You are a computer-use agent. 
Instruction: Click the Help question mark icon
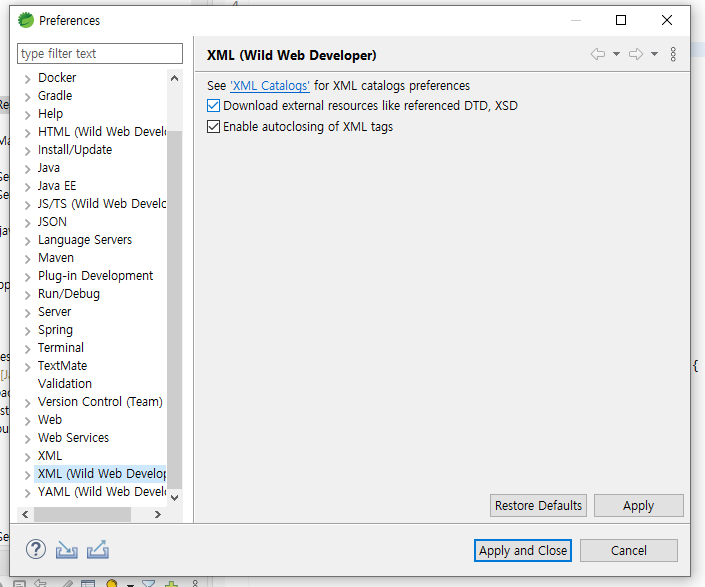36,549
